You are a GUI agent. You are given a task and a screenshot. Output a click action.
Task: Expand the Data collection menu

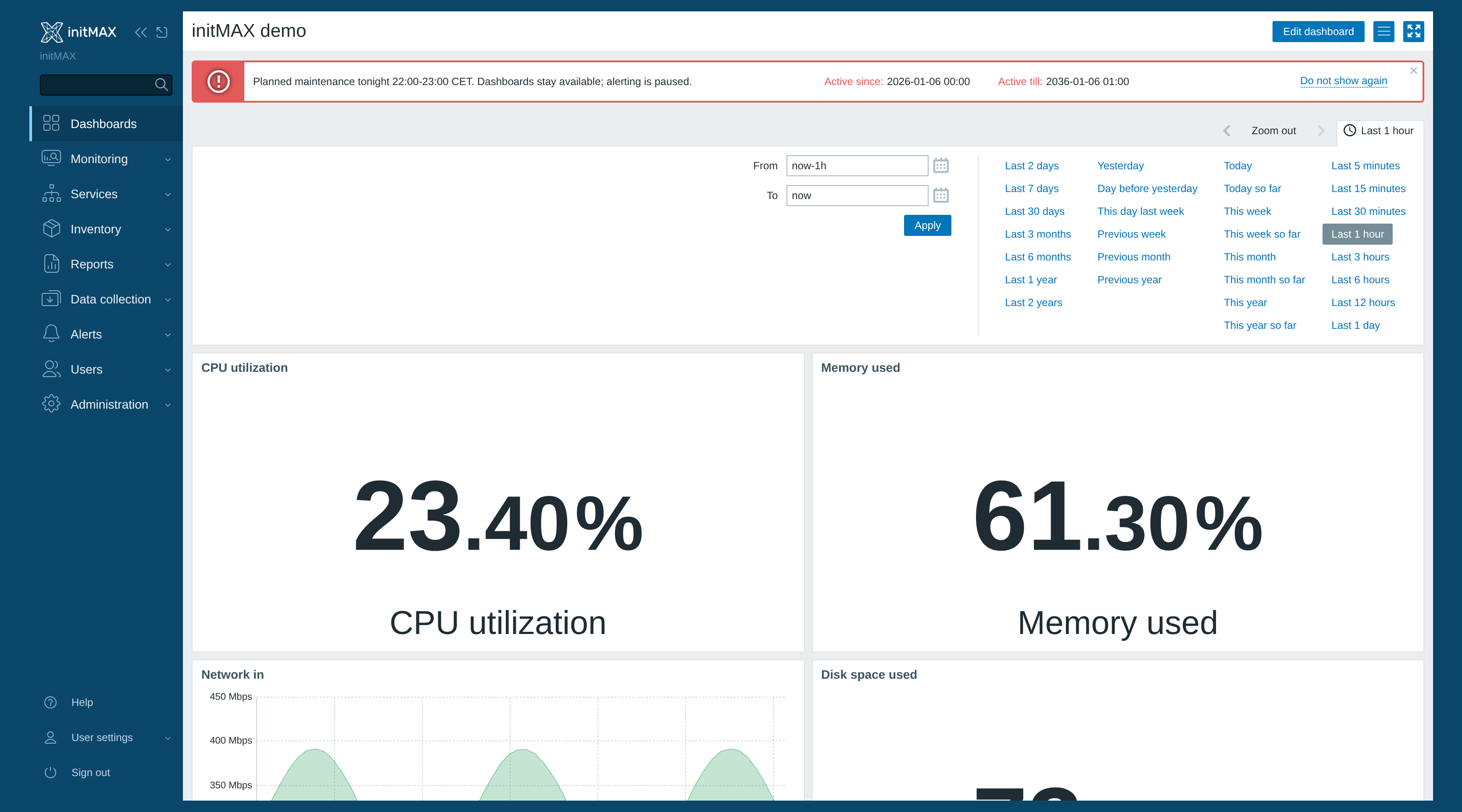click(x=106, y=299)
